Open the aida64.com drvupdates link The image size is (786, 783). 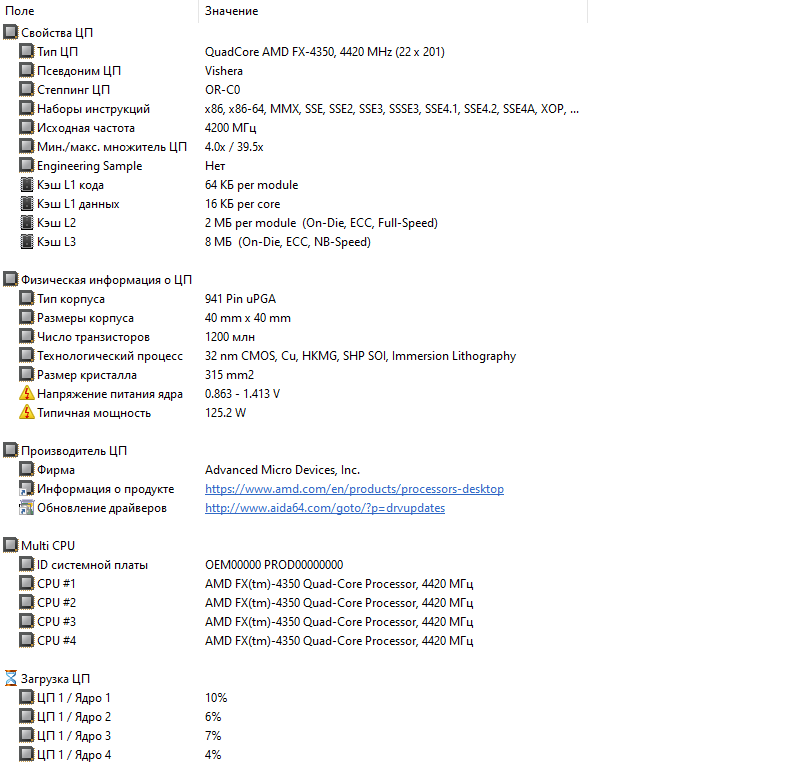point(325,508)
